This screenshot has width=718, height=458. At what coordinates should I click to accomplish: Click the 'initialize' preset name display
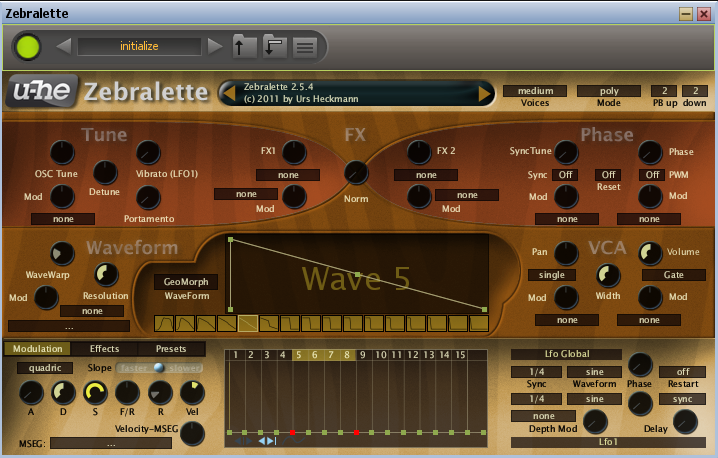pyautogui.click(x=139, y=46)
